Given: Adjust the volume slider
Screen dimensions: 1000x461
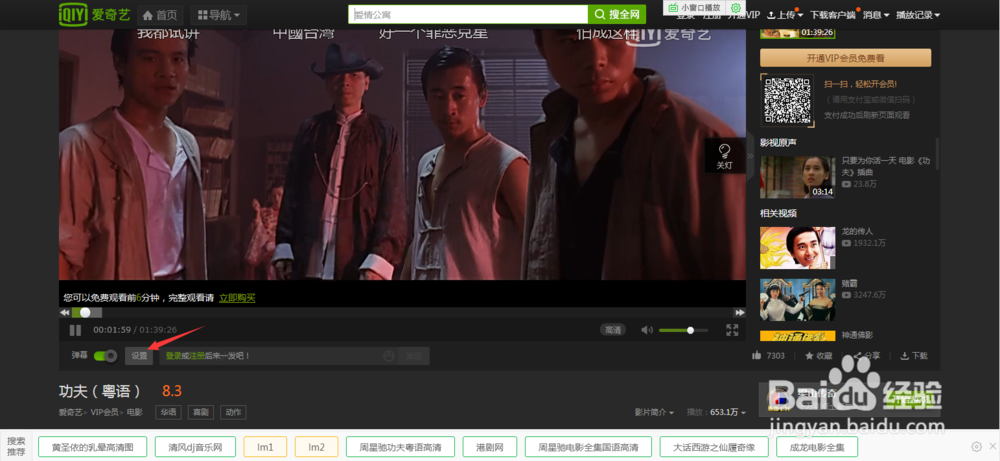Looking at the screenshot, I should [684, 330].
